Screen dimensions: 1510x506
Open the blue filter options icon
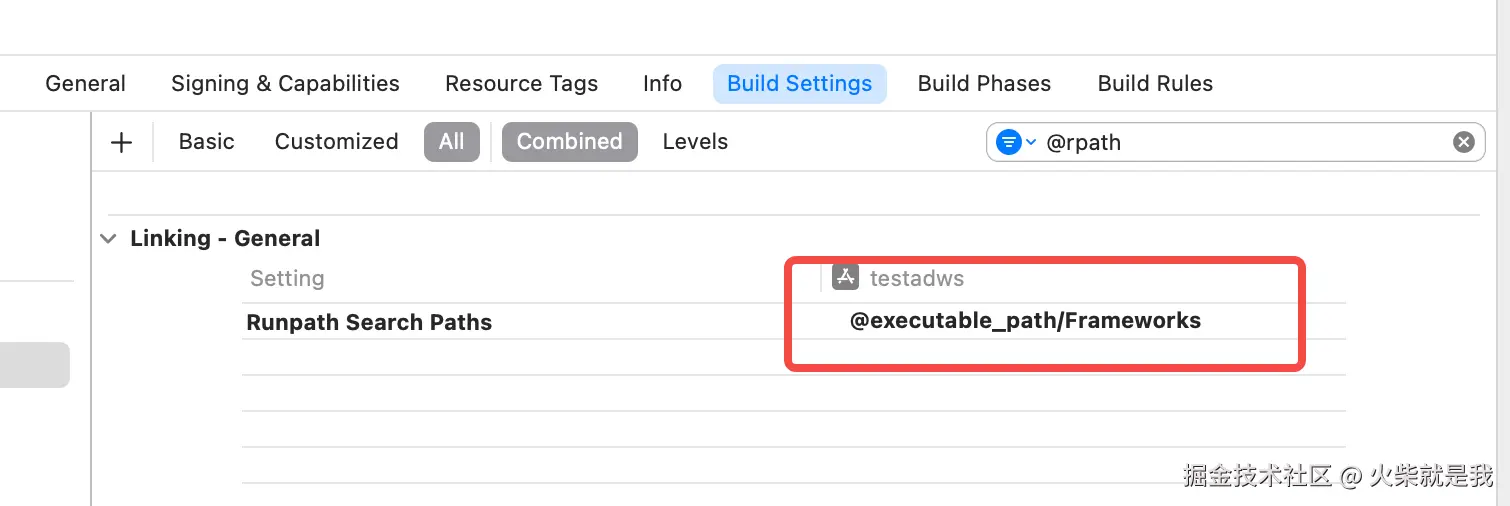(x=1010, y=142)
